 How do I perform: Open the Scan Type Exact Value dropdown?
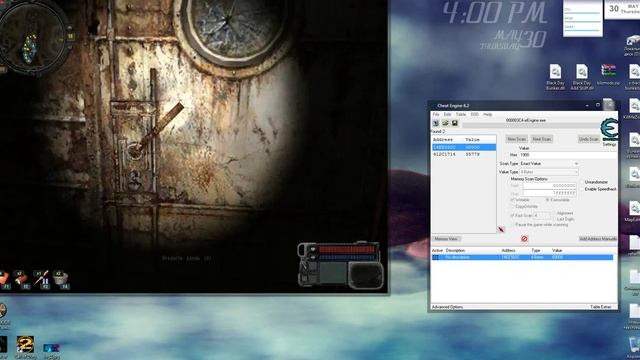(x=549, y=164)
